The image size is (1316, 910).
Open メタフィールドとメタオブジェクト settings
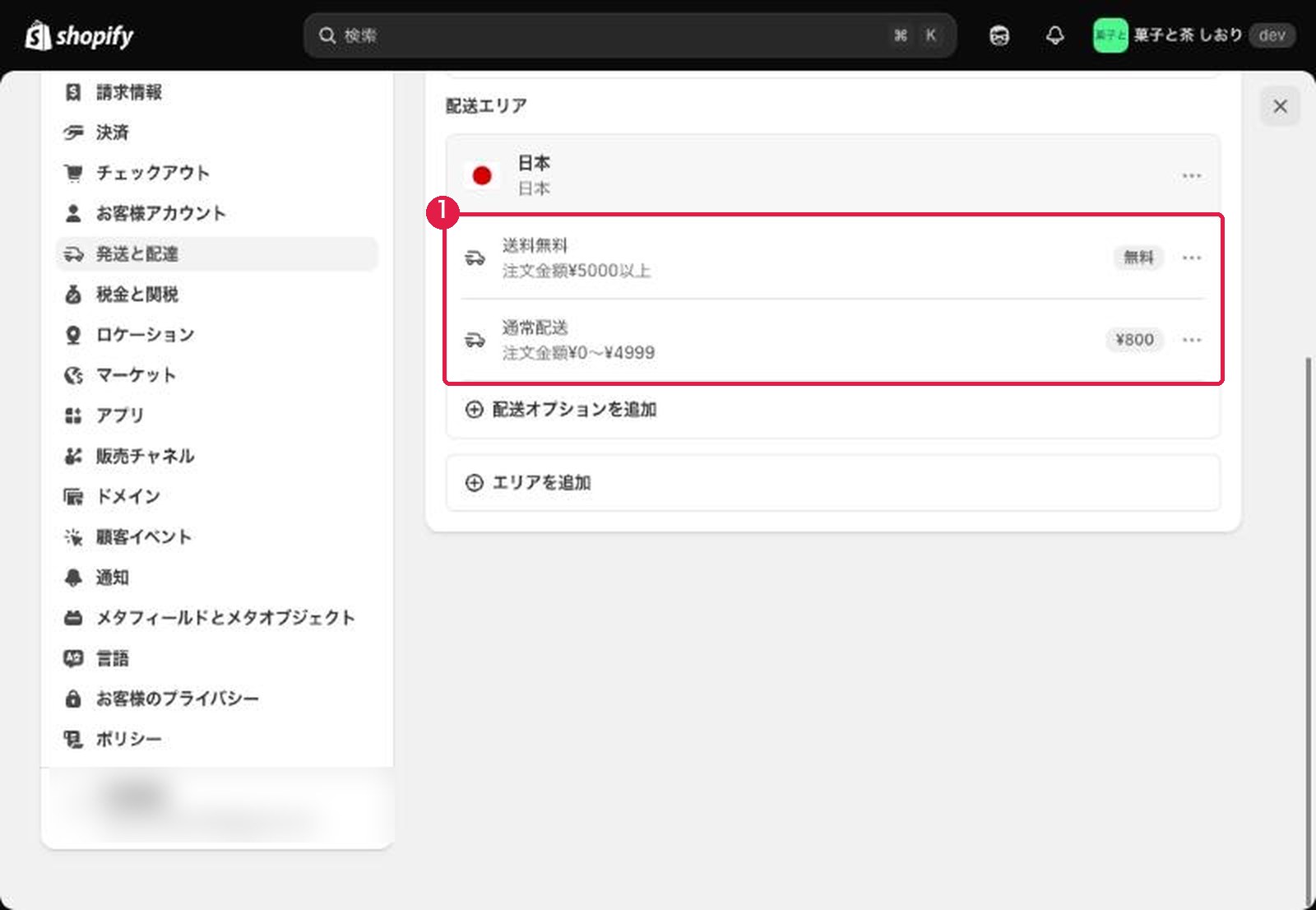click(x=216, y=617)
